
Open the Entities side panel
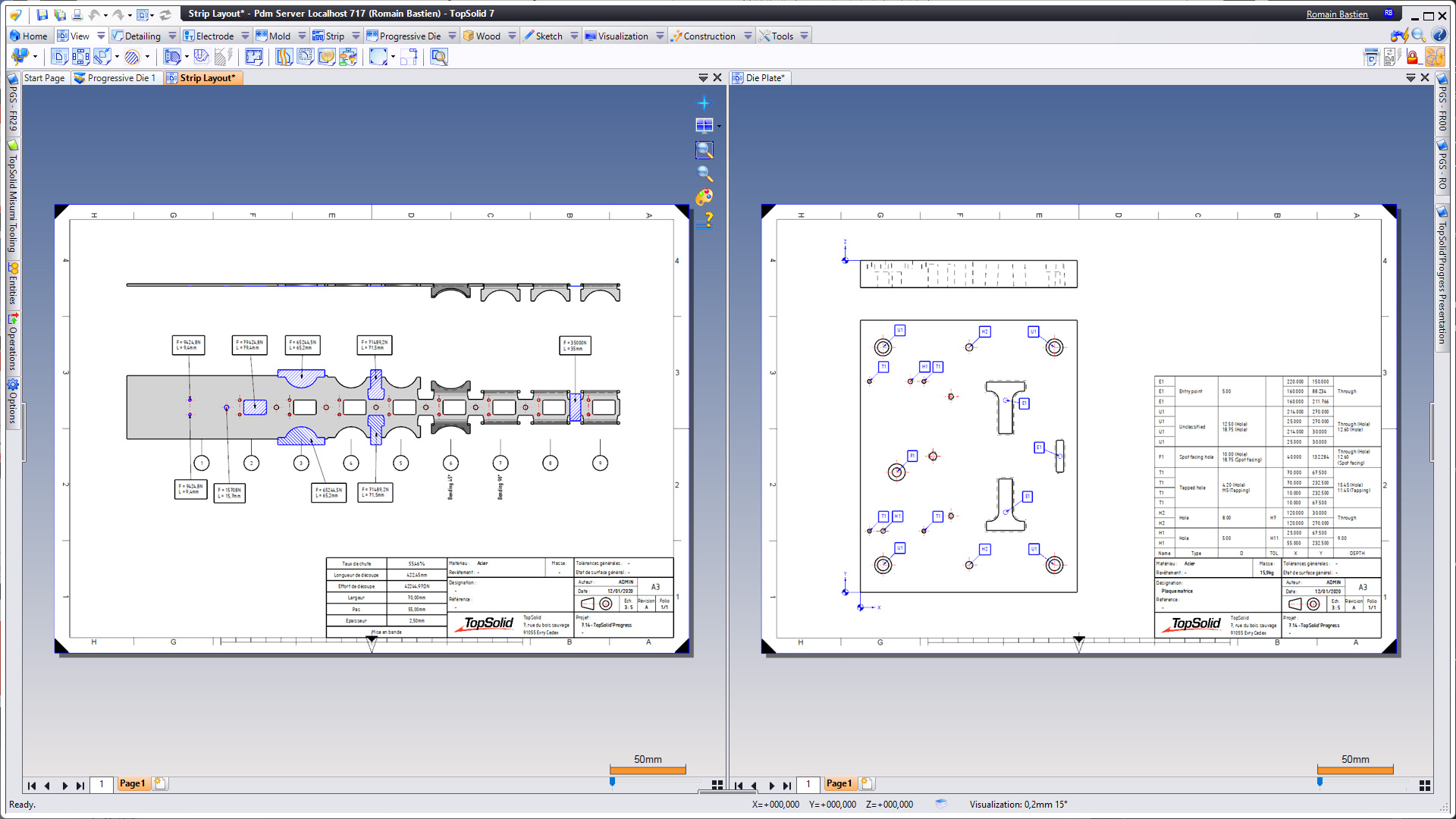[13, 284]
